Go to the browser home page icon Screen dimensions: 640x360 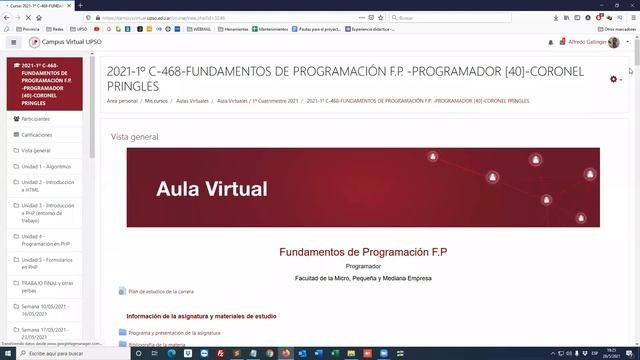tap(39, 18)
